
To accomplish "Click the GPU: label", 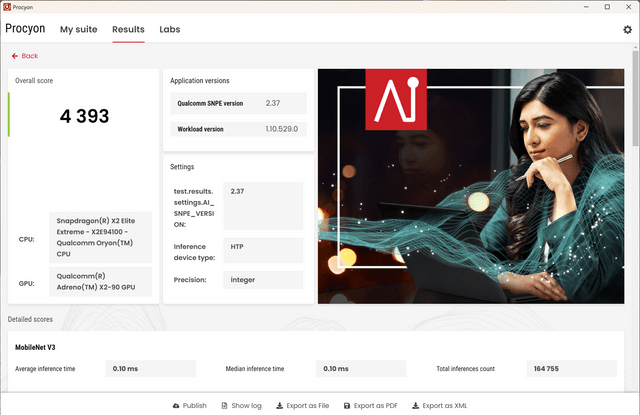I will pos(27,284).
